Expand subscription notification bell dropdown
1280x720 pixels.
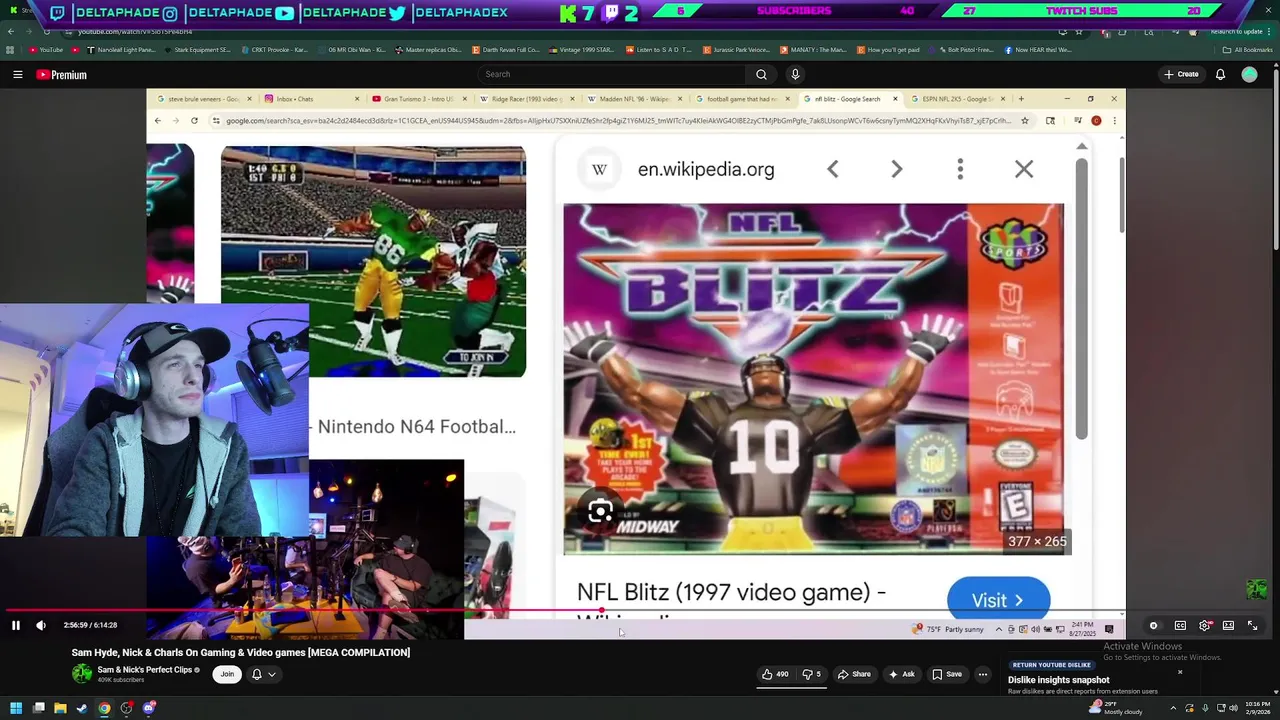click(263, 674)
